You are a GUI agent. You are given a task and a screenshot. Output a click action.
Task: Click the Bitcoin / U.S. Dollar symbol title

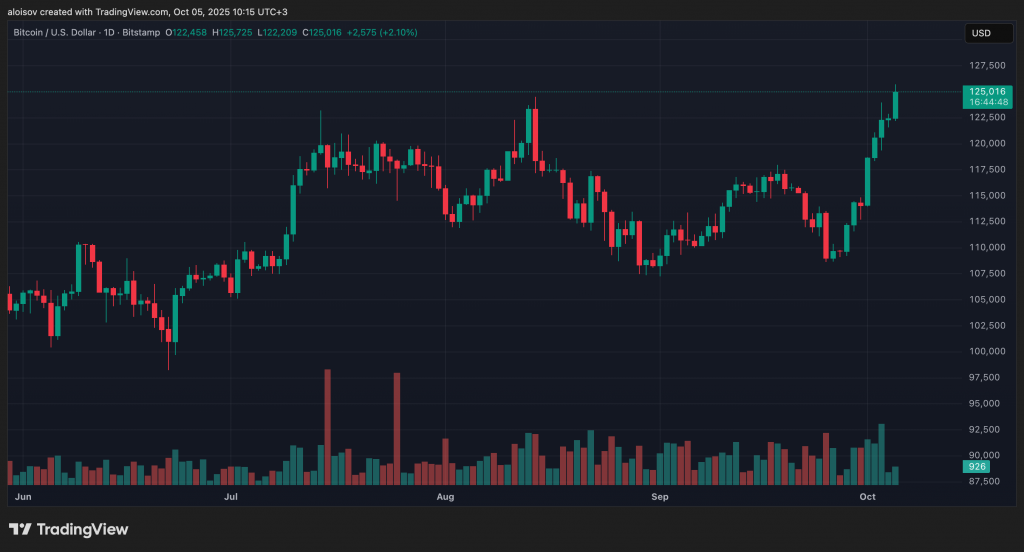tap(64, 33)
